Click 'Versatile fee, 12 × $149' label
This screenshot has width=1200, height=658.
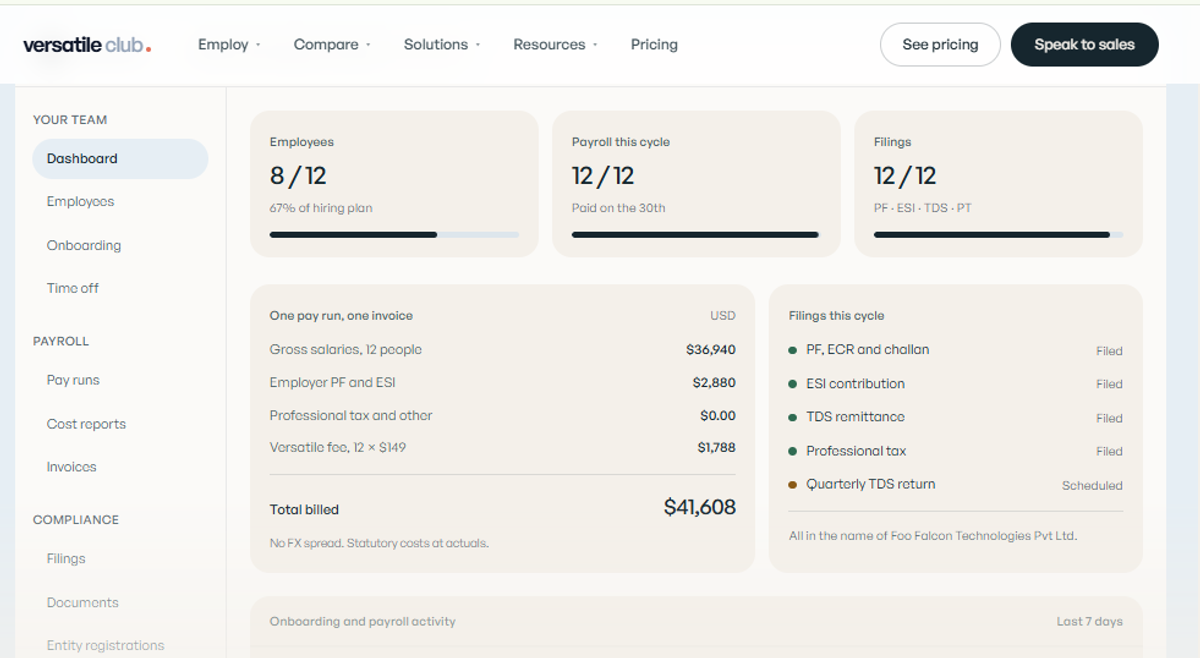338,448
